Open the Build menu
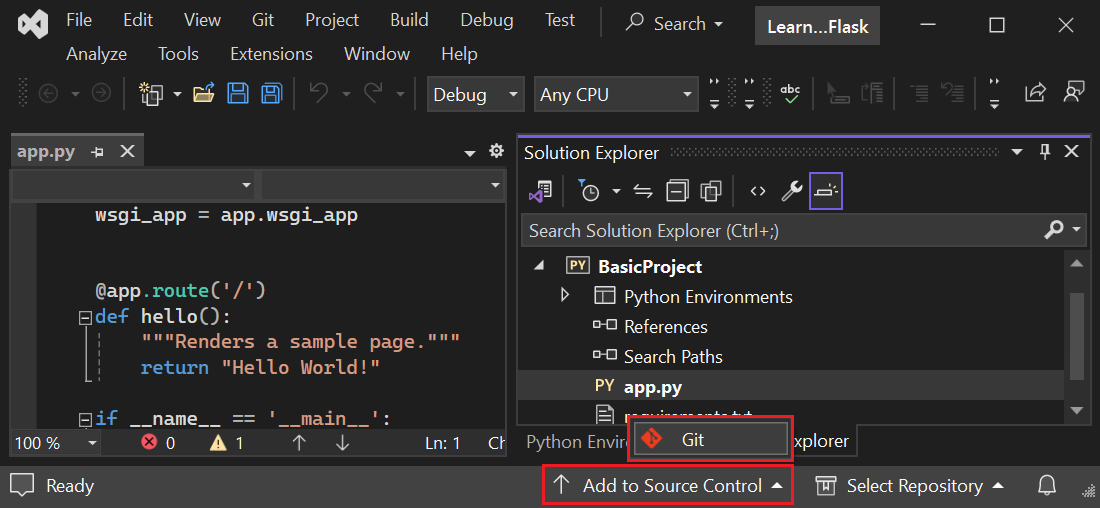The width and height of the screenshot is (1100, 508). [409, 20]
